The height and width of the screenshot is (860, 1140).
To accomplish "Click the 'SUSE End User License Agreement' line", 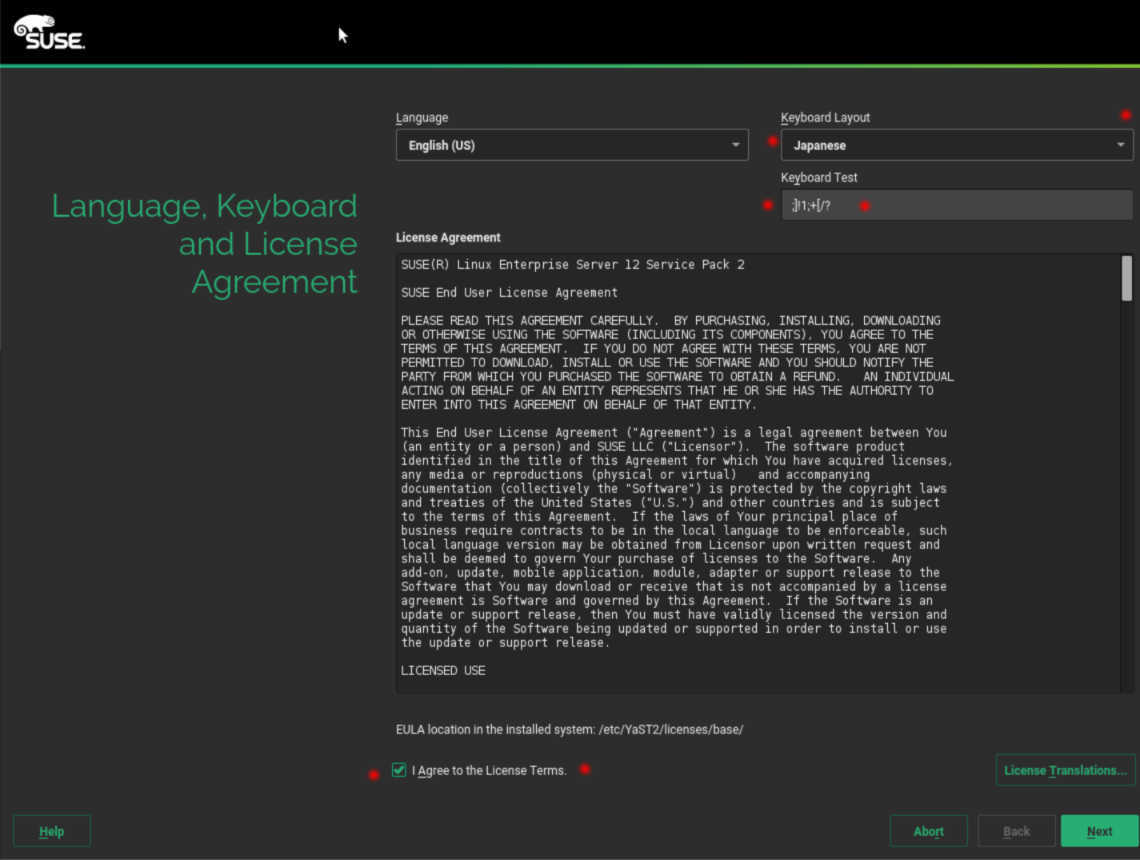I will [509, 292].
